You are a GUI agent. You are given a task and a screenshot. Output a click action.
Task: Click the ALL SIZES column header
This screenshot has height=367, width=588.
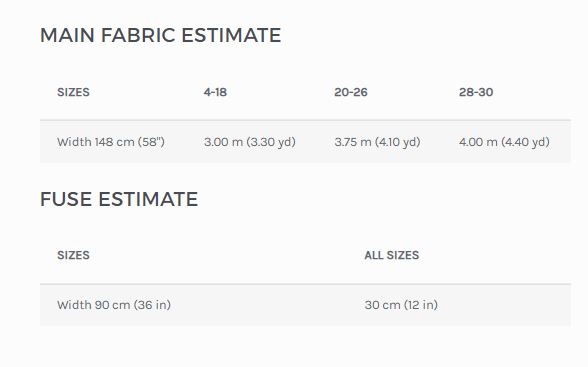click(392, 255)
